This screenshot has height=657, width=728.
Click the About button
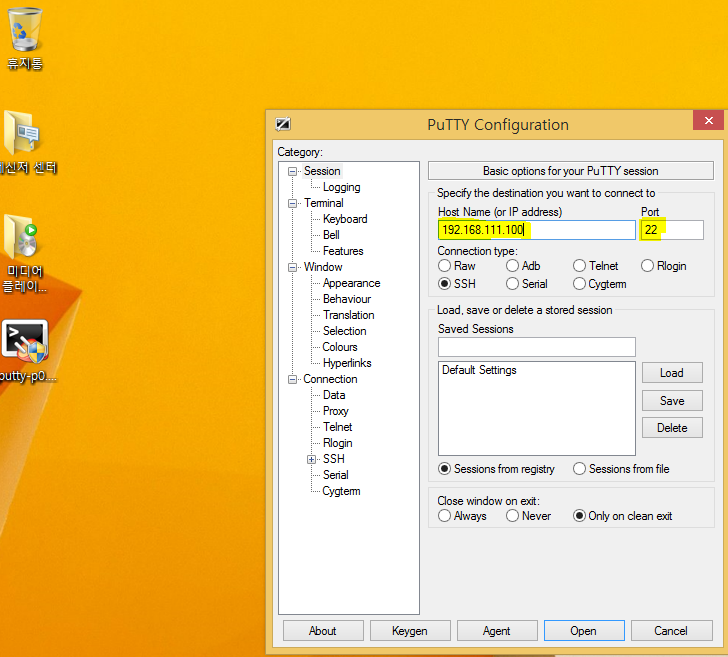323,631
